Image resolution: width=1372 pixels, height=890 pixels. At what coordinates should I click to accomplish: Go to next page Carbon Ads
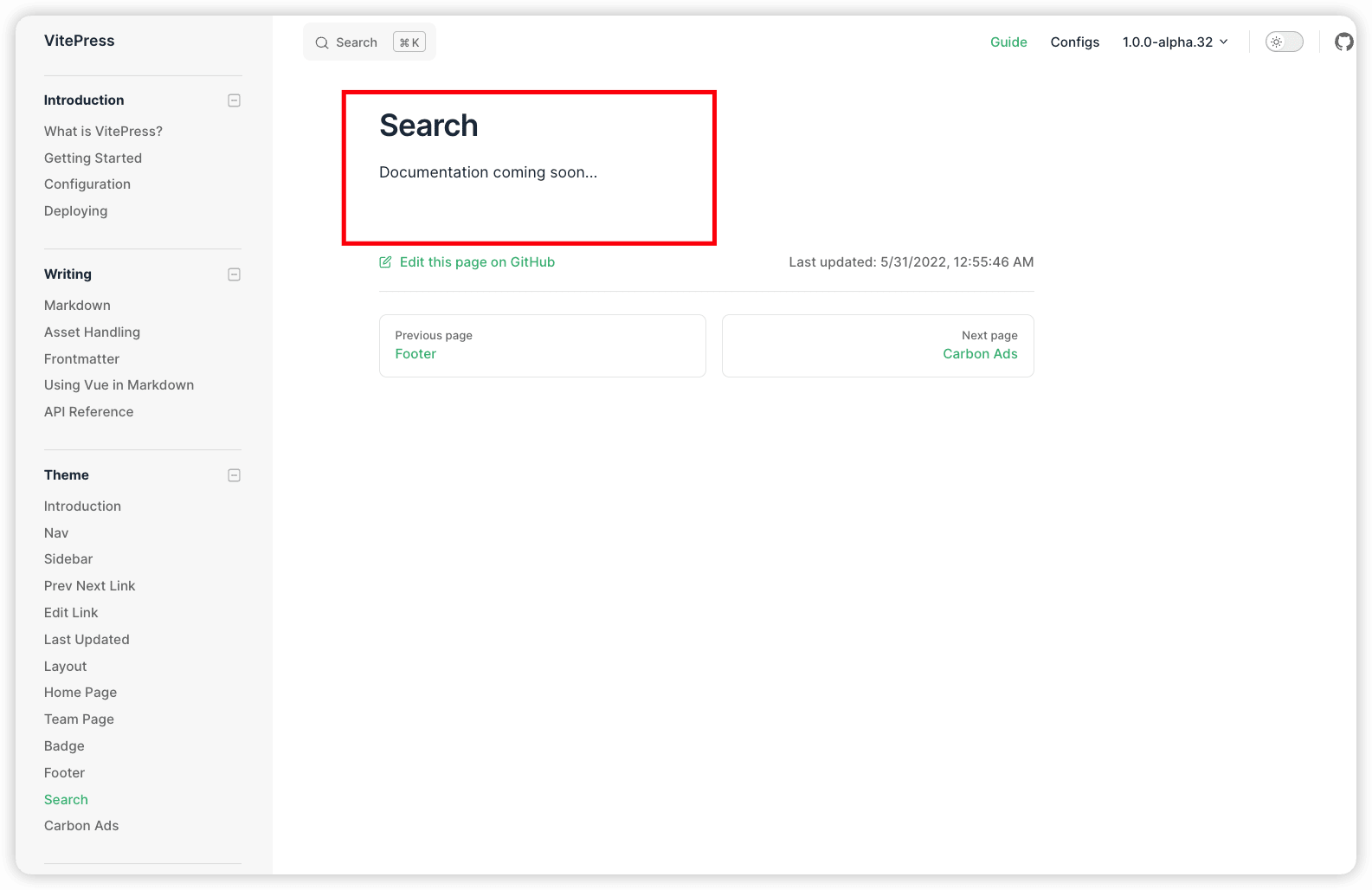(878, 345)
